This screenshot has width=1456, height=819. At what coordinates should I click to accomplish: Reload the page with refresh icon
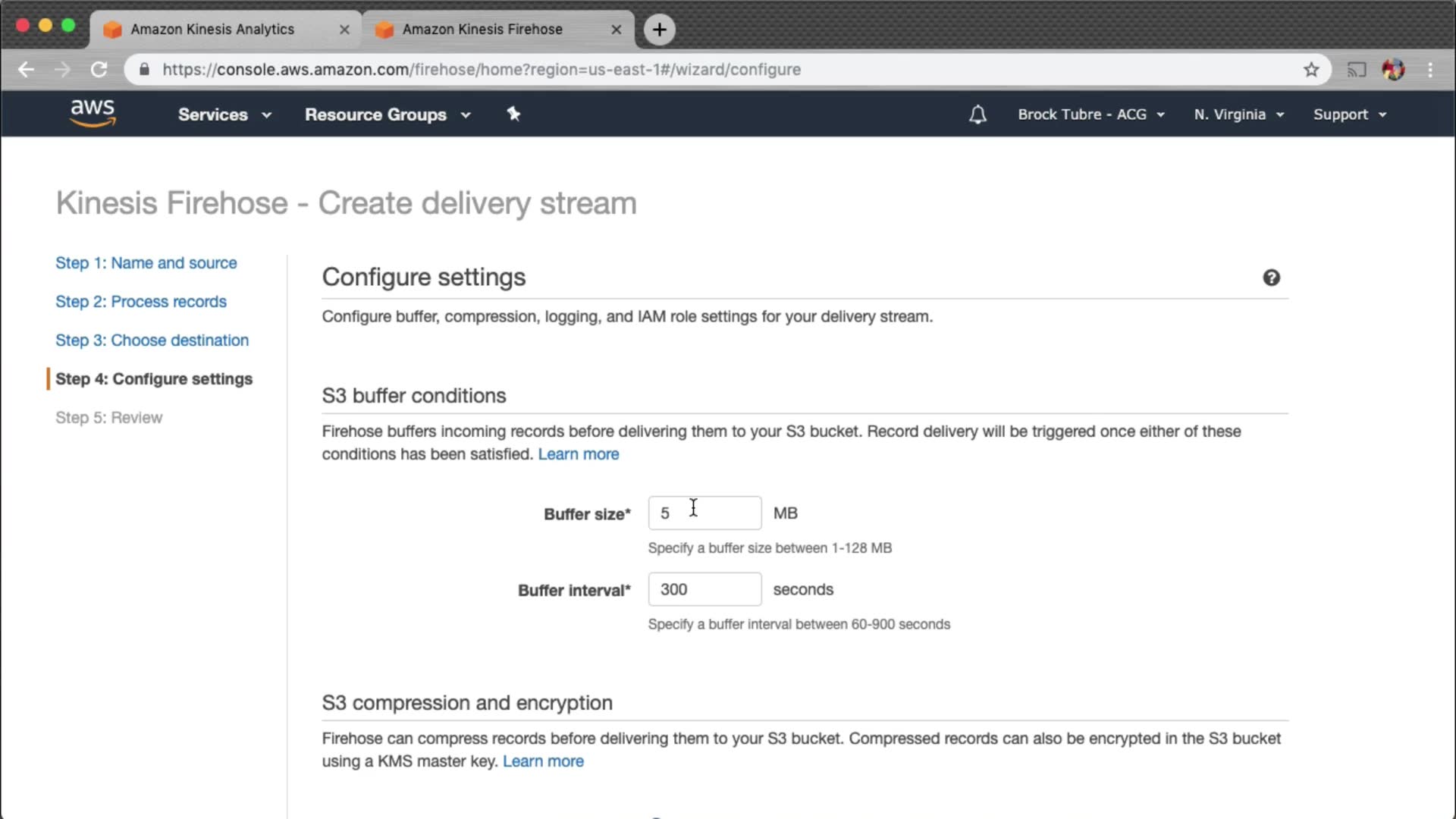click(x=99, y=70)
